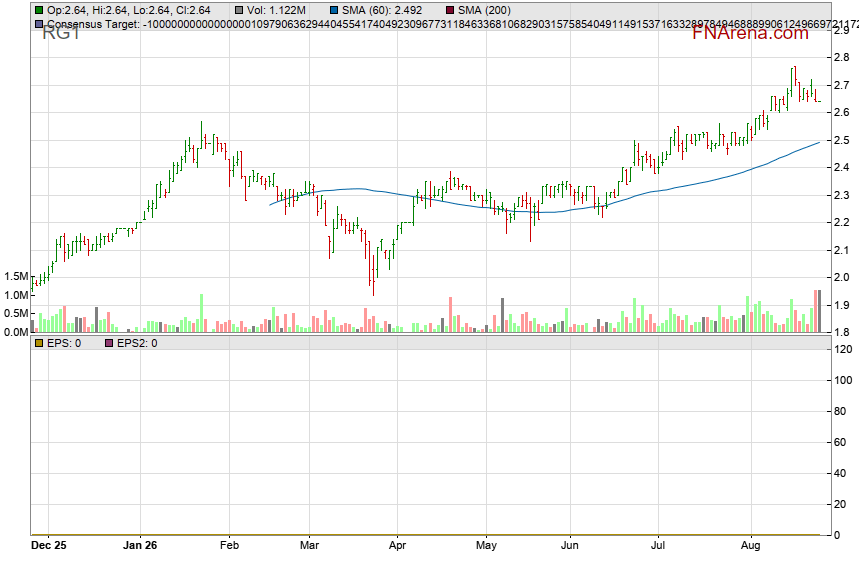The image size is (859, 566).
Task: Click the Mar axis label
Action: tap(309, 545)
